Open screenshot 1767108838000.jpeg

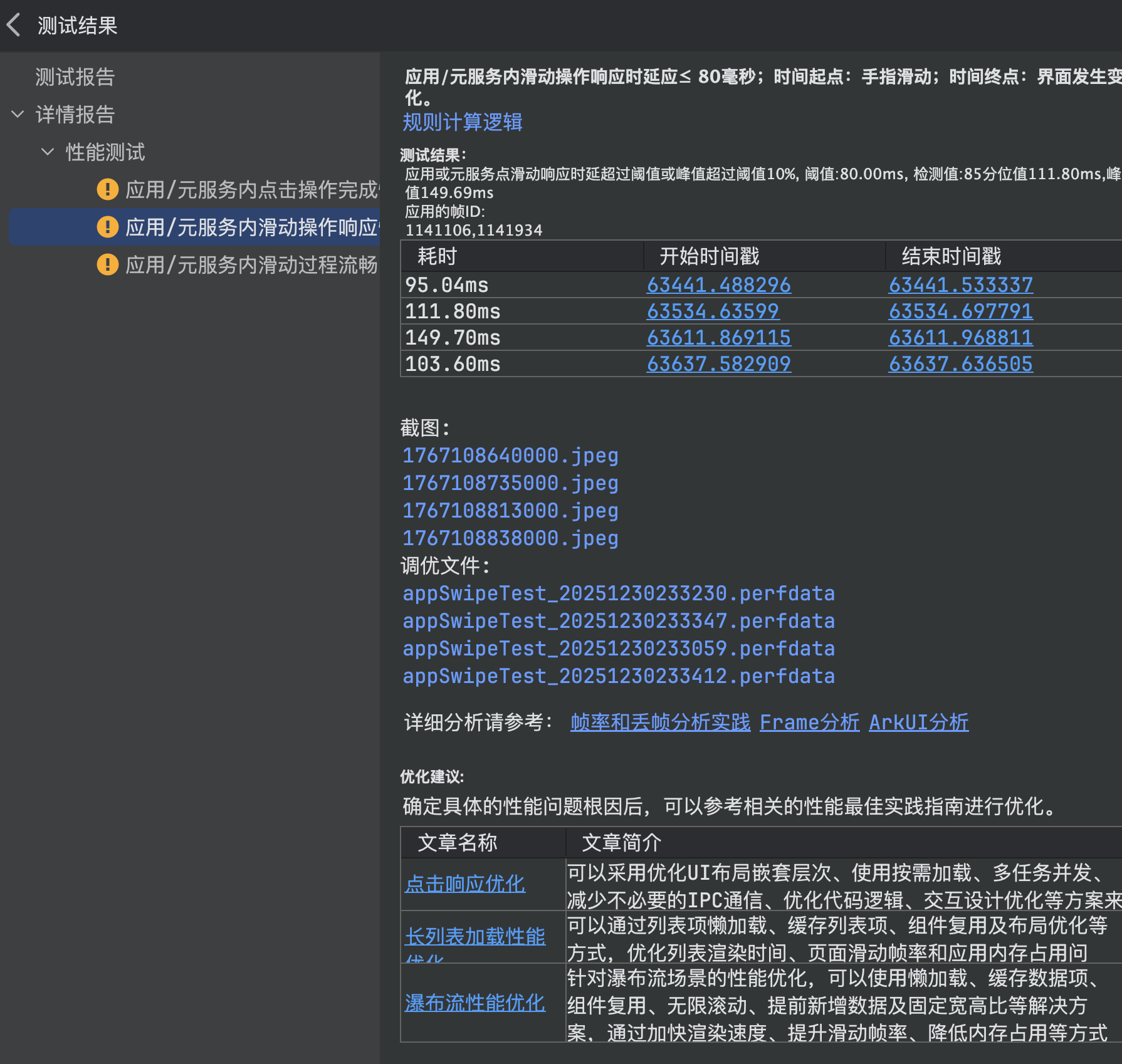(x=510, y=538)
